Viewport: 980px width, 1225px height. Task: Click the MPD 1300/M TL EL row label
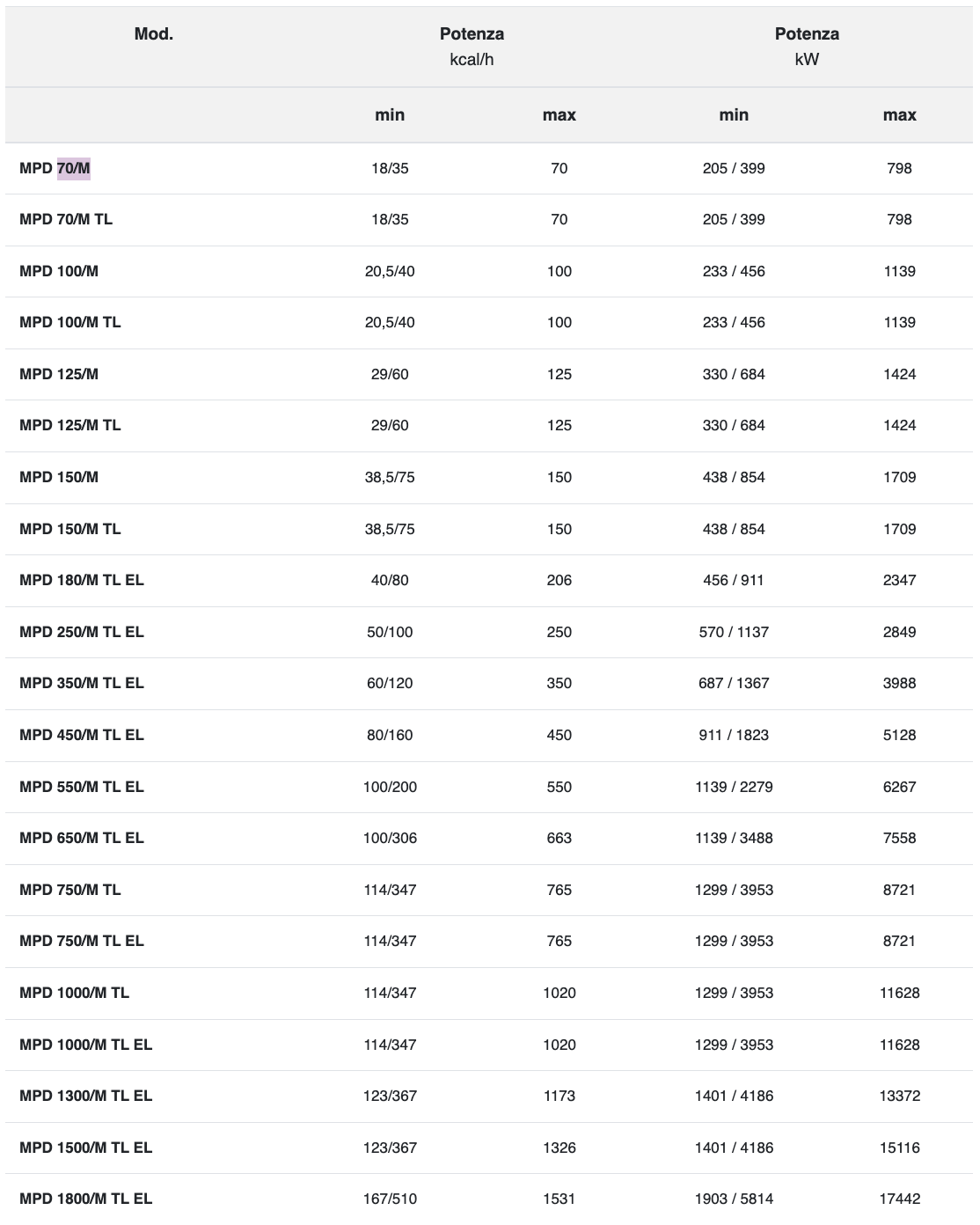[86, 1096]
